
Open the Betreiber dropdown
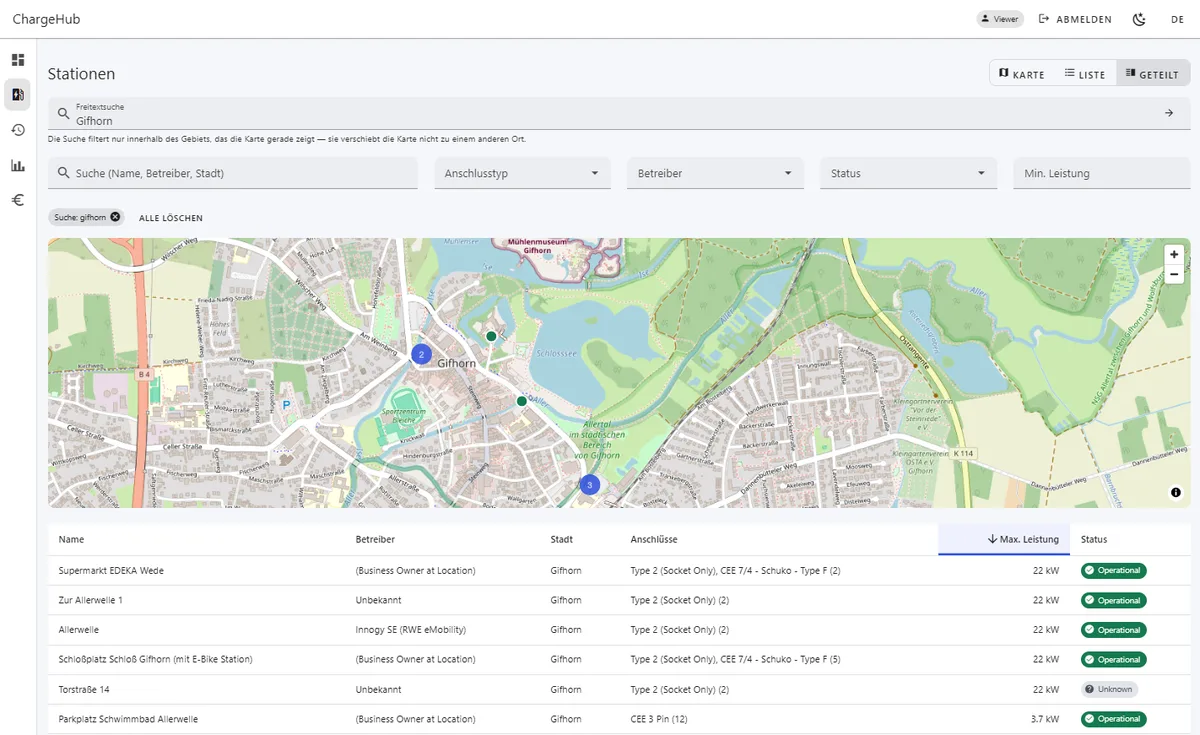[715, 173]
